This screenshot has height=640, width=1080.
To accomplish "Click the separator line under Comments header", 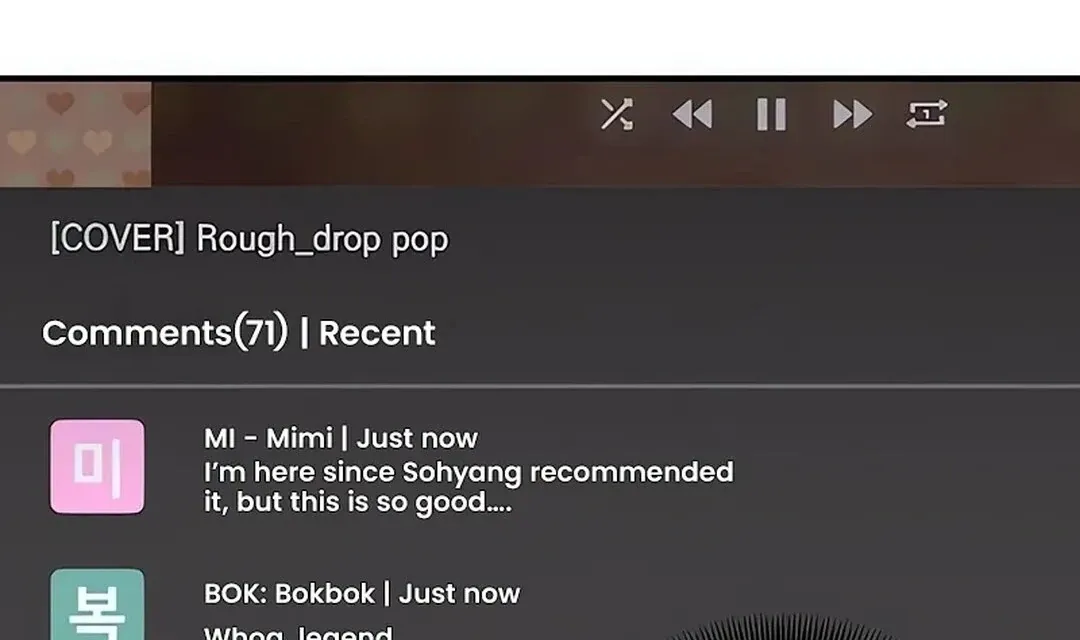I will pyautogui.click(x=540, y=386).
